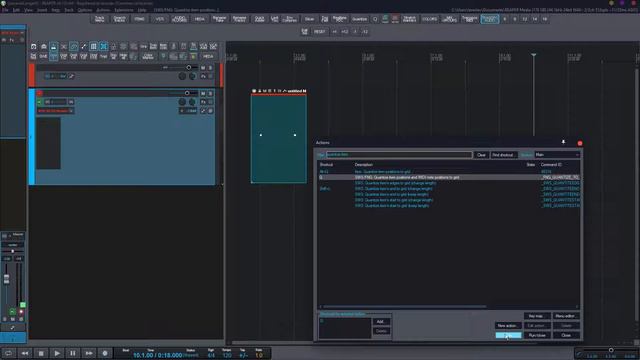Close the Actions window with red button

coord(580,143)
